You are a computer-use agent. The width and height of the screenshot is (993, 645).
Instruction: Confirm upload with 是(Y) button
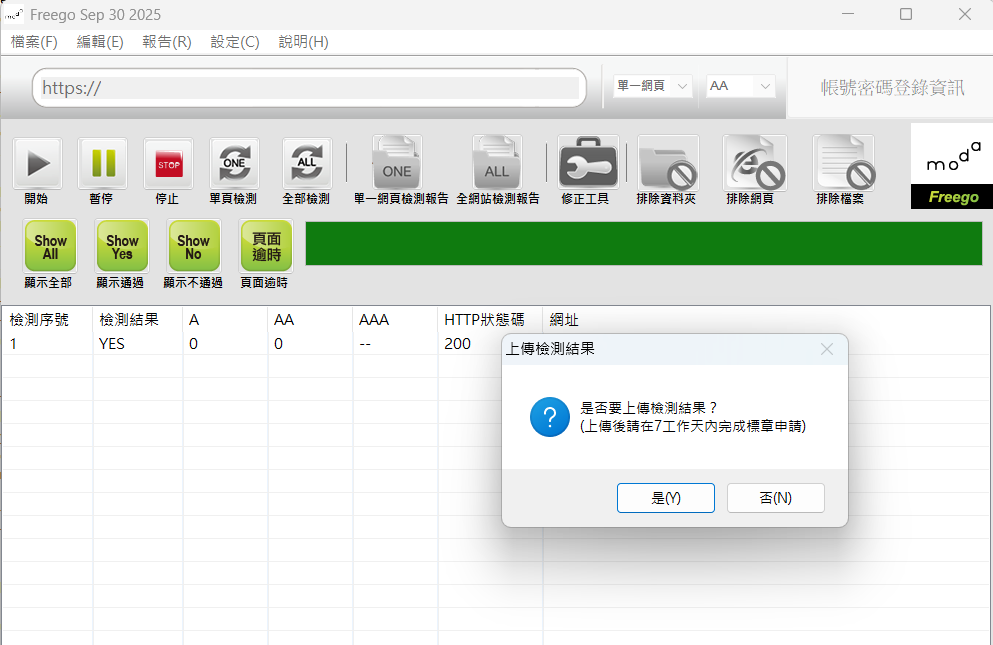click(x=665, y=498)
